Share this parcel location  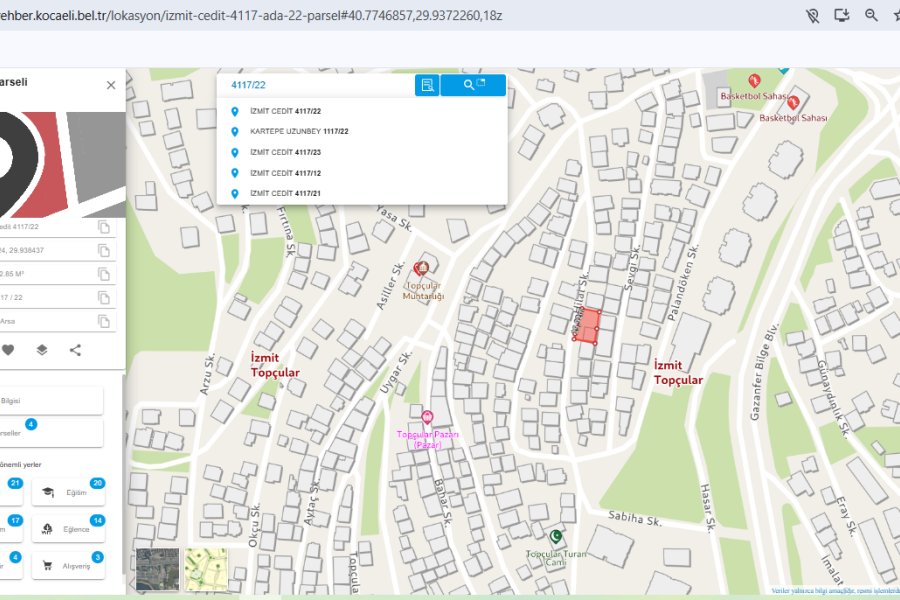pos(75,350)
